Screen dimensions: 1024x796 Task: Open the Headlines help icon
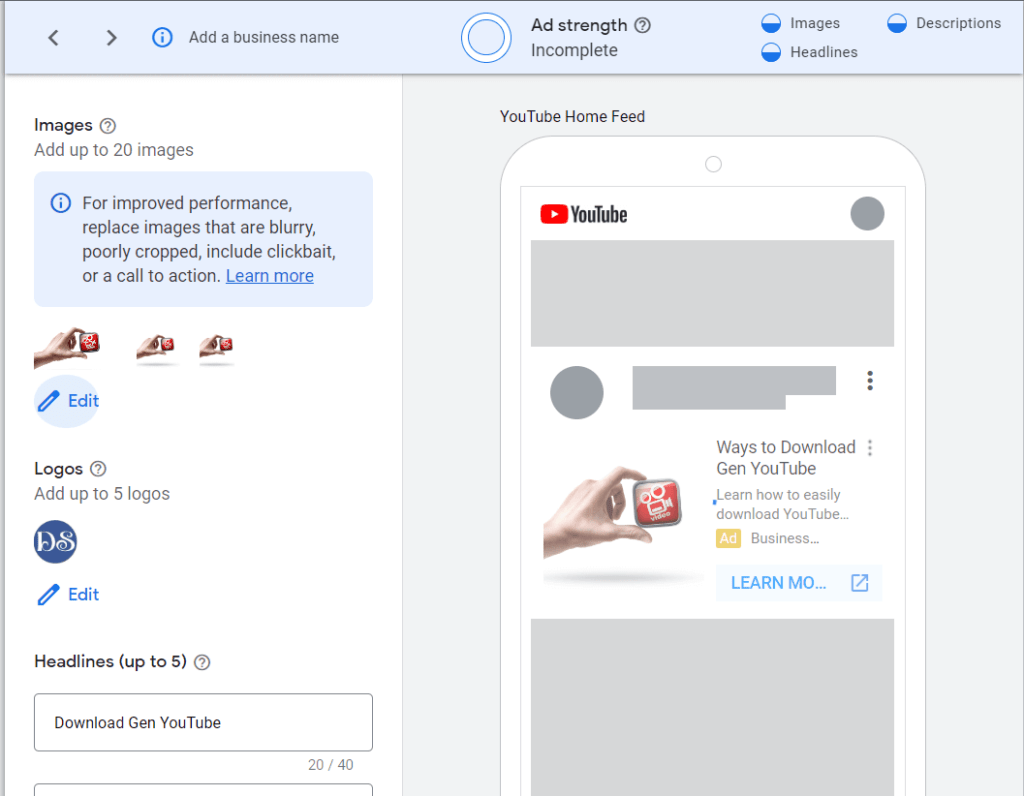(x=202, y=662)
